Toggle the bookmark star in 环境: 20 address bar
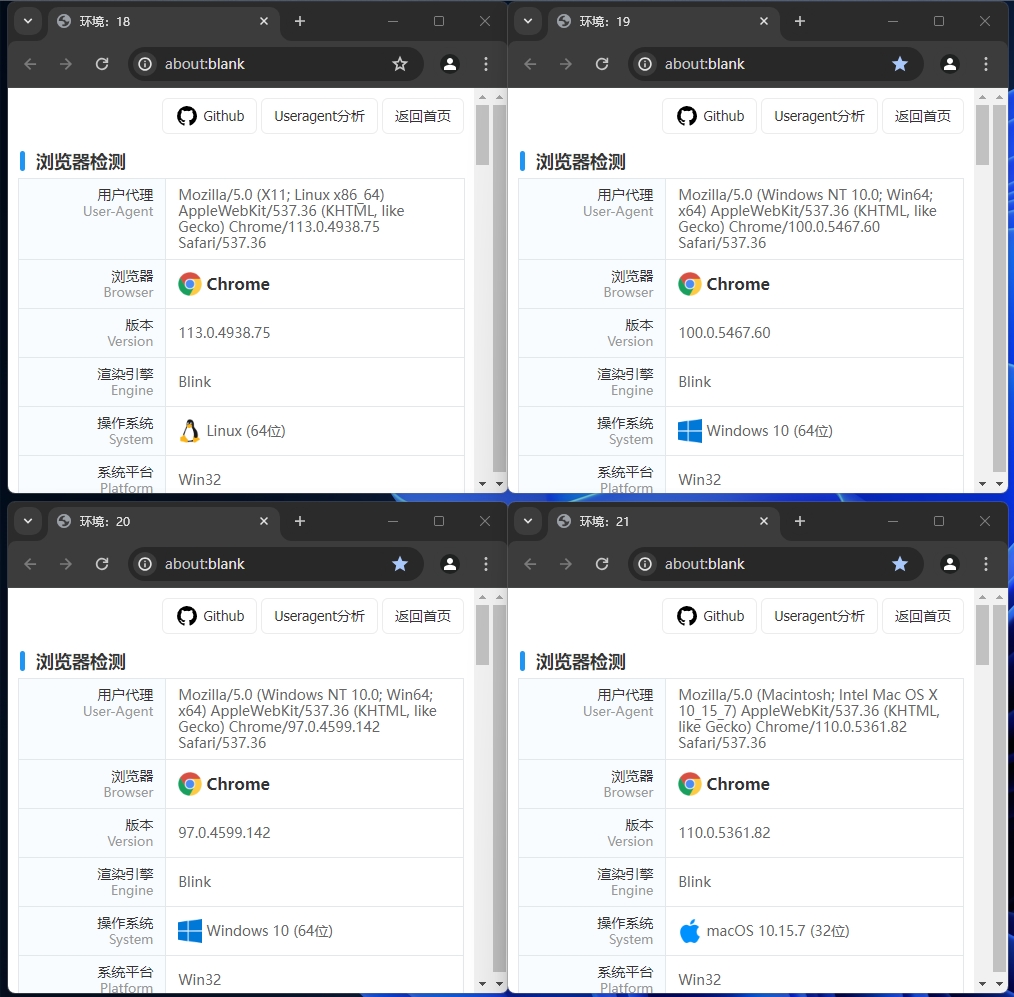Image resolution: width=1014 pixels, height=997 pixels. [400, 563]
